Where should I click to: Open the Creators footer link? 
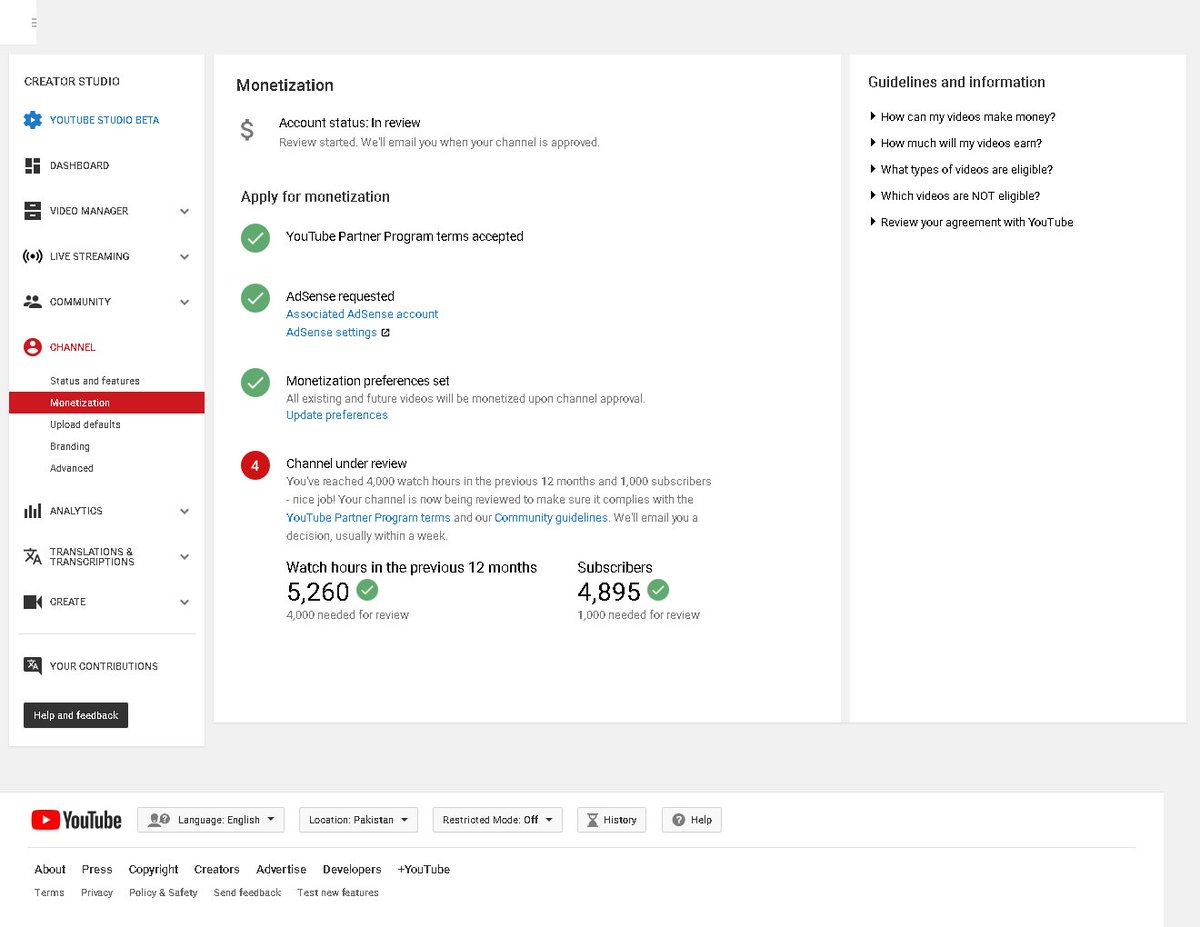pos(217,870)
